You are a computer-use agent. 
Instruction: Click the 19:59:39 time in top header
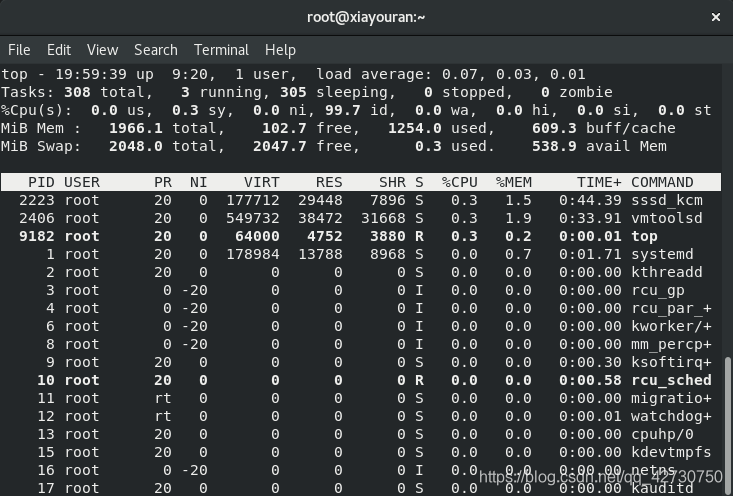click(x=91, y=74)
